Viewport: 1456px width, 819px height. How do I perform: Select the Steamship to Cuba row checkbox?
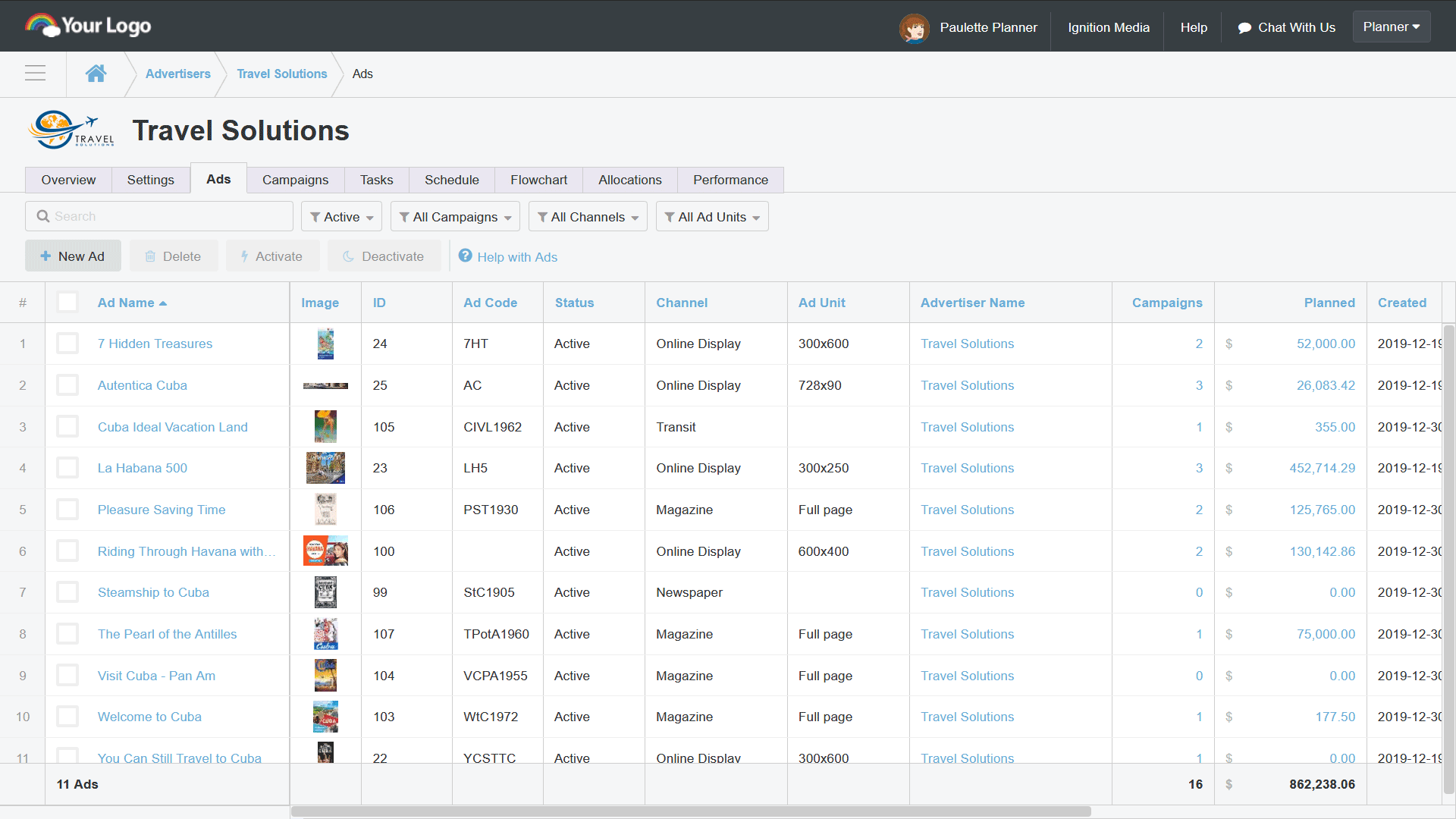[67, 592]
